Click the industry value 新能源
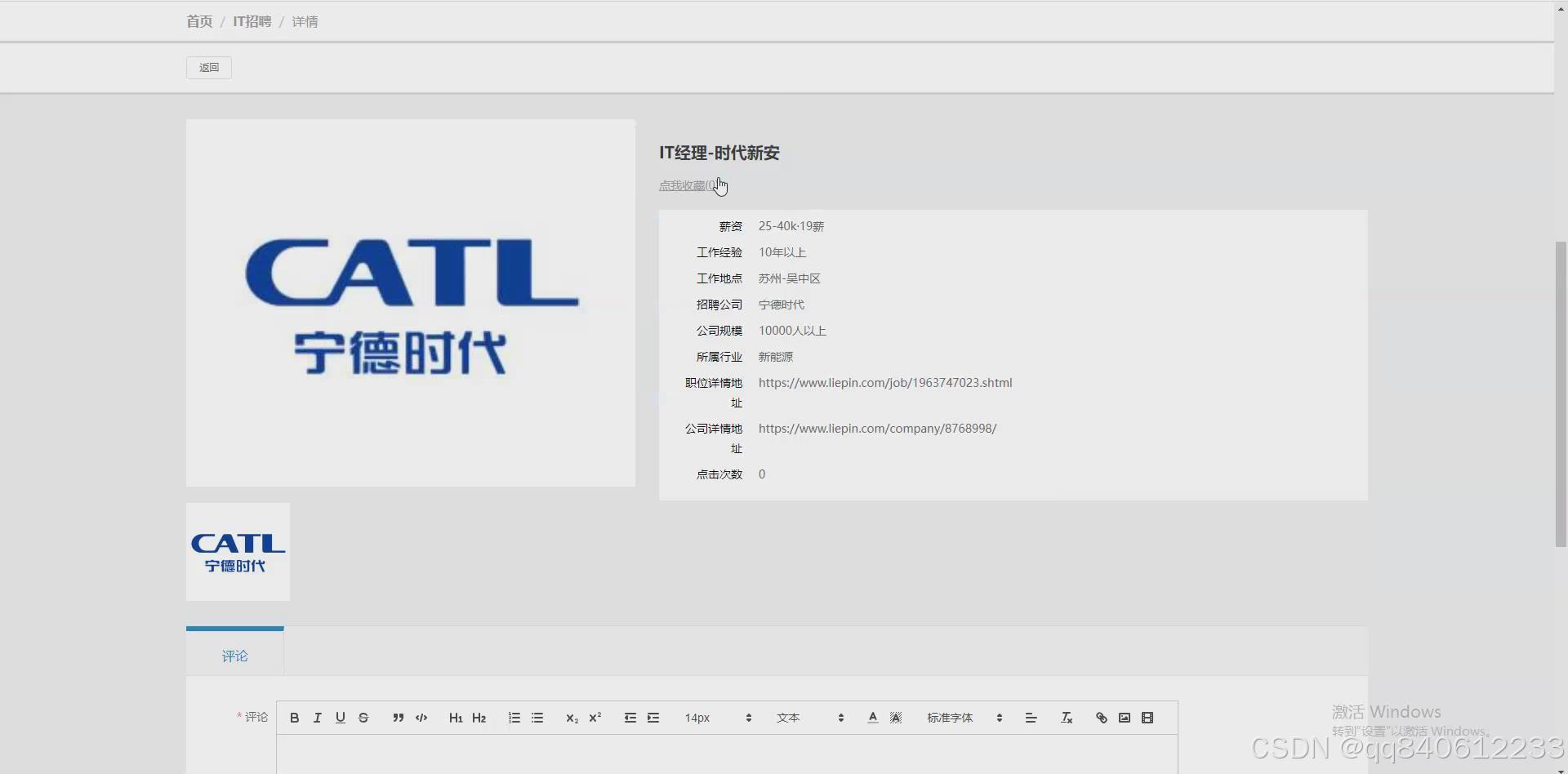 click(776, 357)
